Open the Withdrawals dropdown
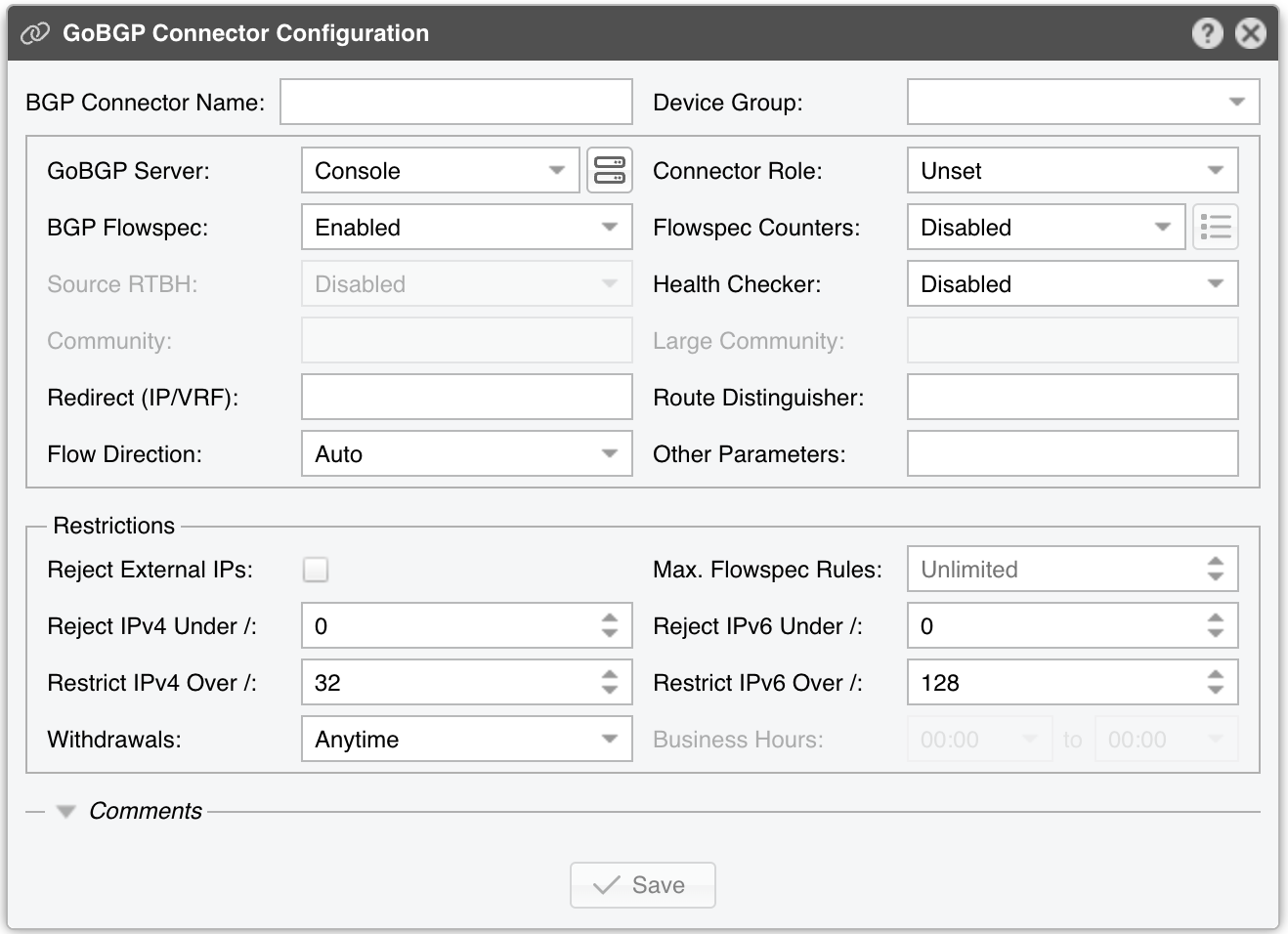 click(467, 739)
